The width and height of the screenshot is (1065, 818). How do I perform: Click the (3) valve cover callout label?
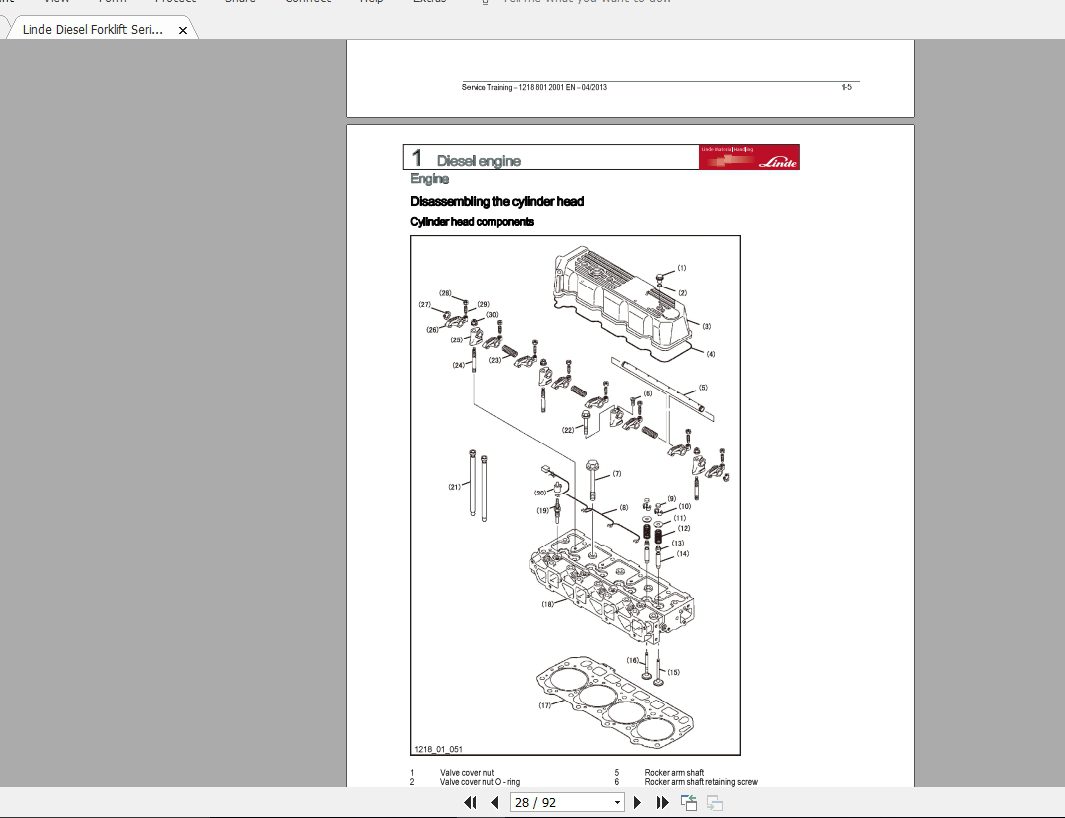point(706,326)
